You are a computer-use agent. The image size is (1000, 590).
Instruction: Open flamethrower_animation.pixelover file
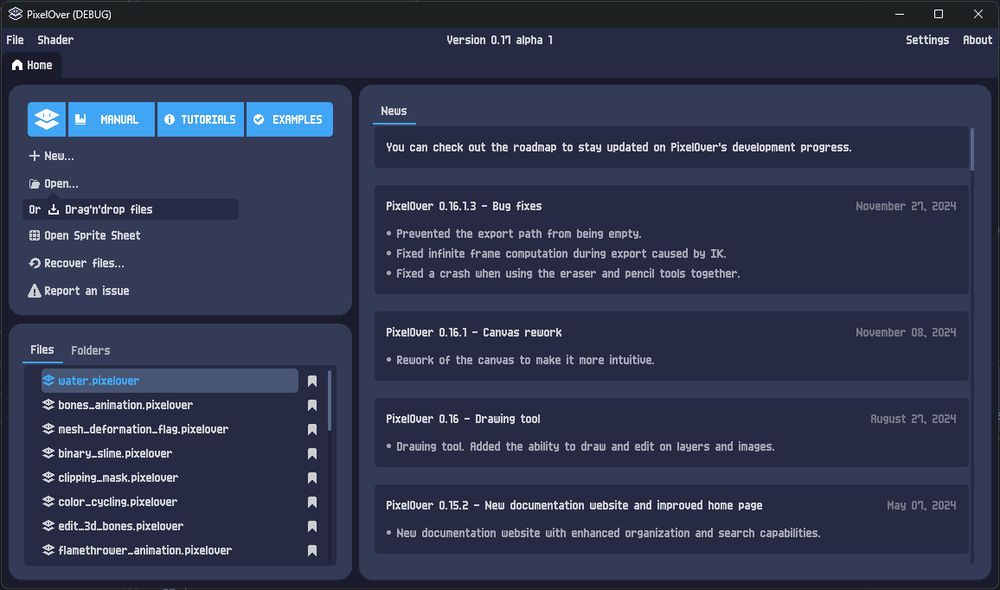tap(170, 550)
